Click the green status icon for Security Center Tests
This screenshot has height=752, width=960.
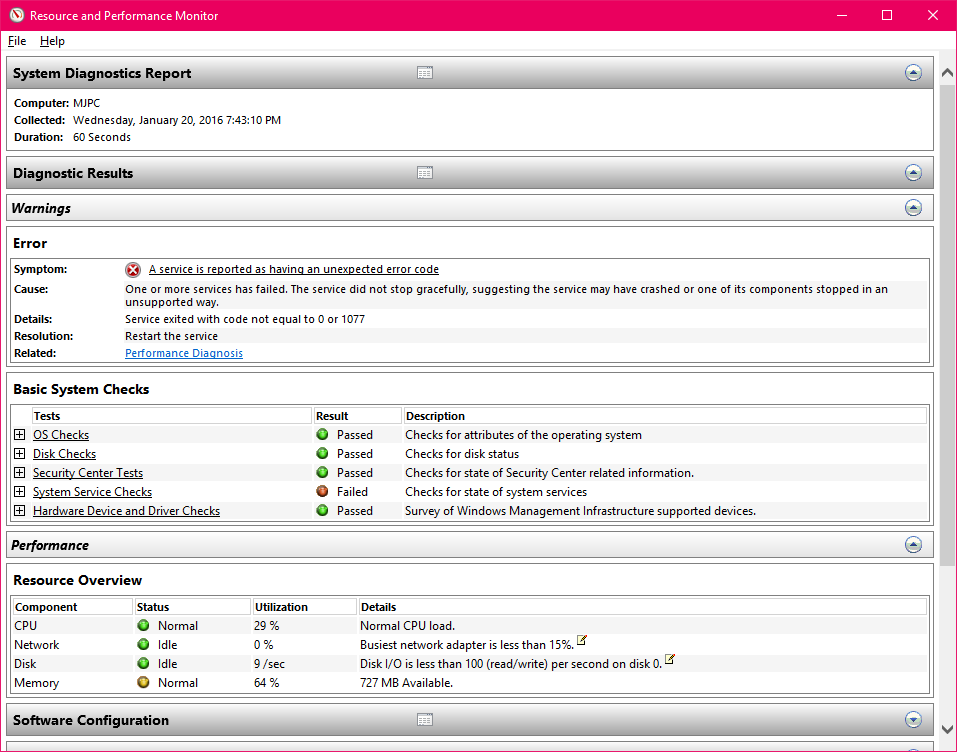pos(323,473)
